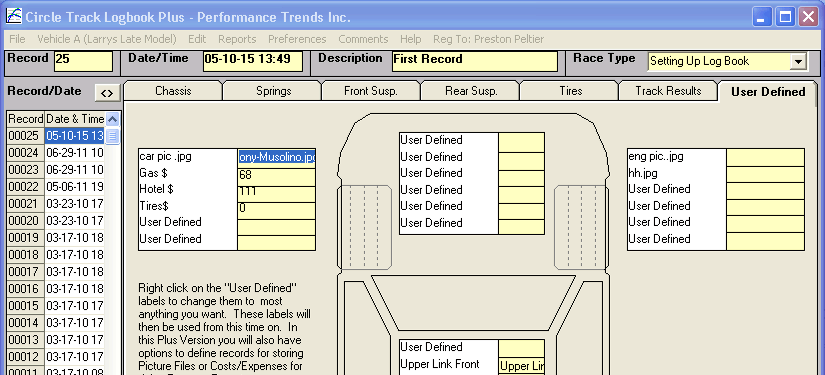
Task: Switch to the Front Susp. tab
Action: pyautogui.click(x=371, y=91)
